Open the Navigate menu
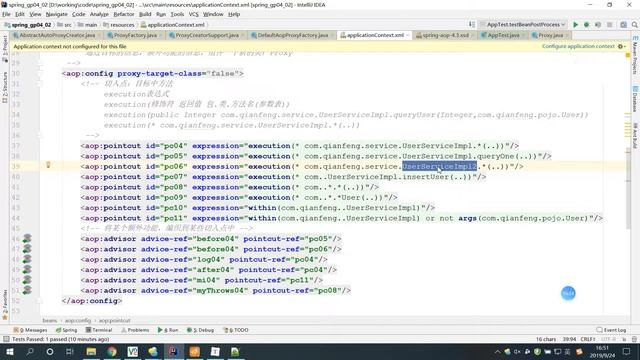Viewport: 640px width, 360px height. pyautogui.click(x=56, y=14)
